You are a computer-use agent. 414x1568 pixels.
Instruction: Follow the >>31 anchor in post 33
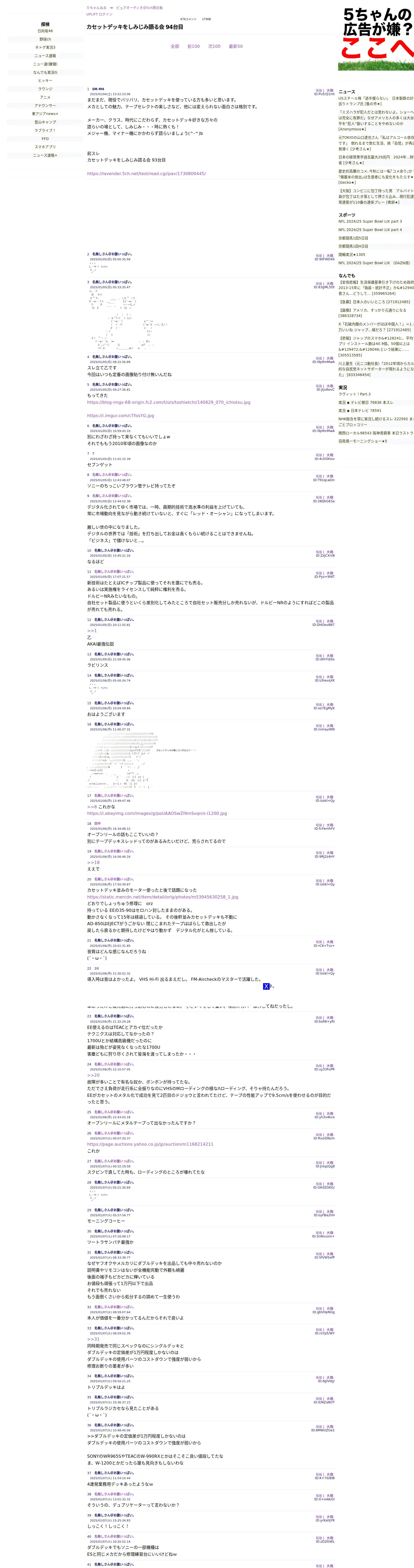(x=93, y=1339)
